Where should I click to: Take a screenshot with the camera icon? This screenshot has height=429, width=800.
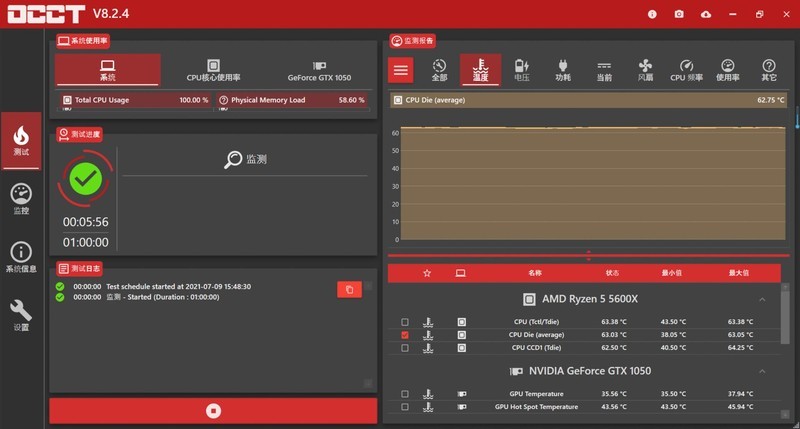(x=679, y=14)
